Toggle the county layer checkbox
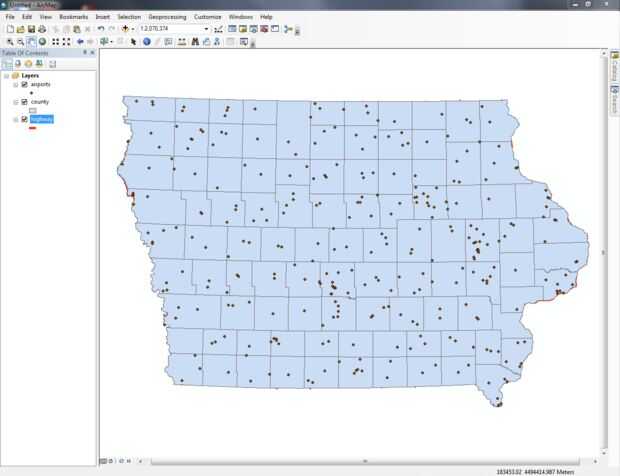This screenshot has height=476, width=620. point(25,102)
